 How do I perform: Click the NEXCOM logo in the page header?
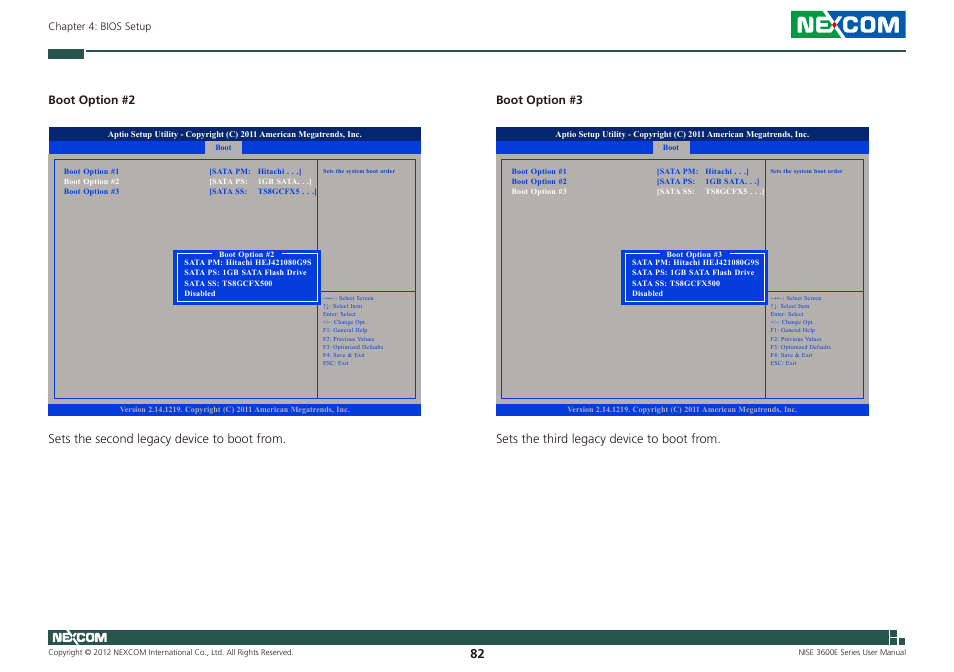848,24
